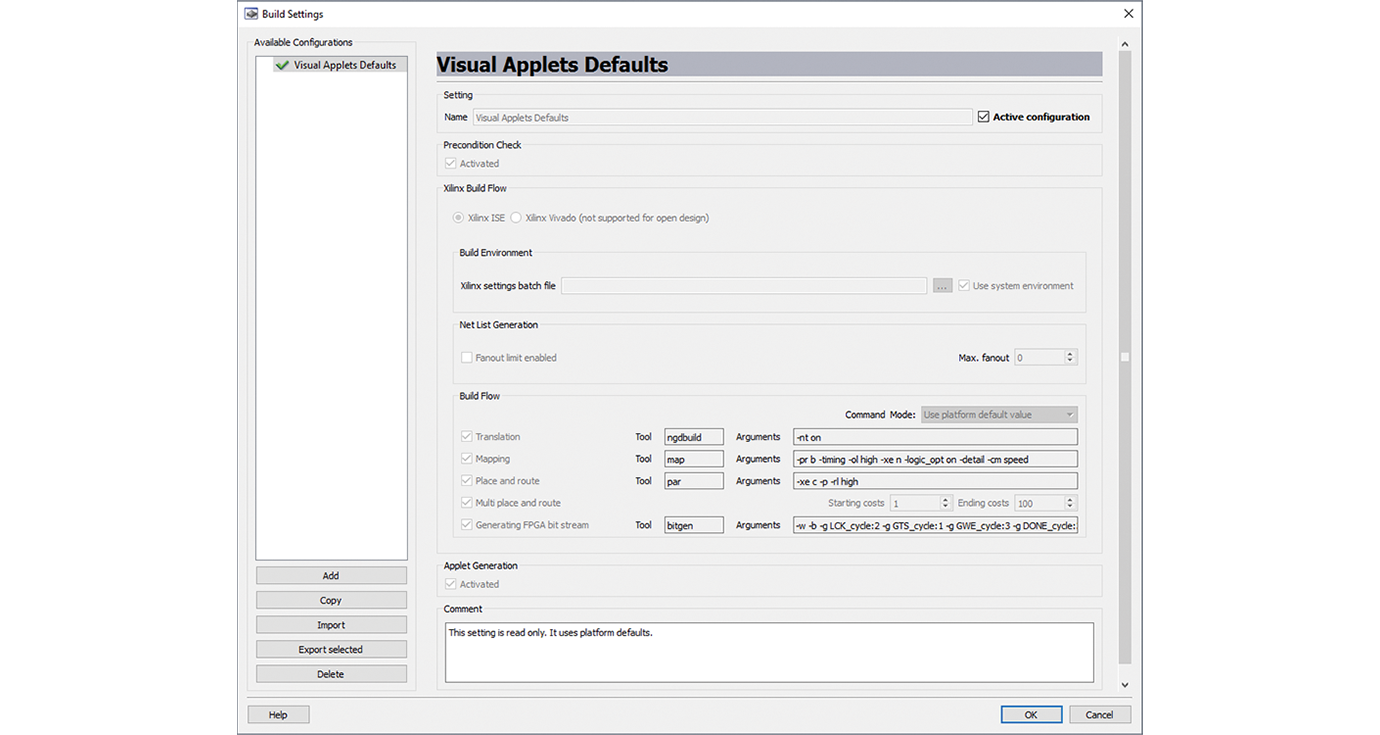Click Place and route Arguments field

[x=935, y=481]
